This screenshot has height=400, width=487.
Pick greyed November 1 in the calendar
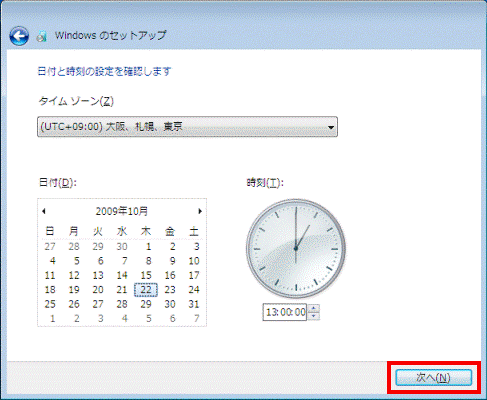pyautogui.click(x=52, y=318)
